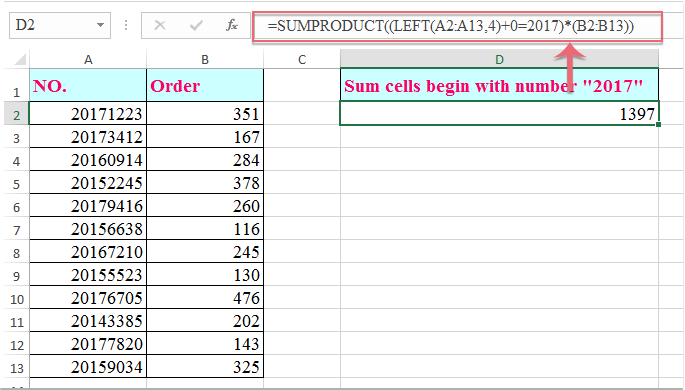The width and height of the screenshot is (685, 390).
Task: Select row 9 header
Action: pyautogui.click(x=17, y=275)
